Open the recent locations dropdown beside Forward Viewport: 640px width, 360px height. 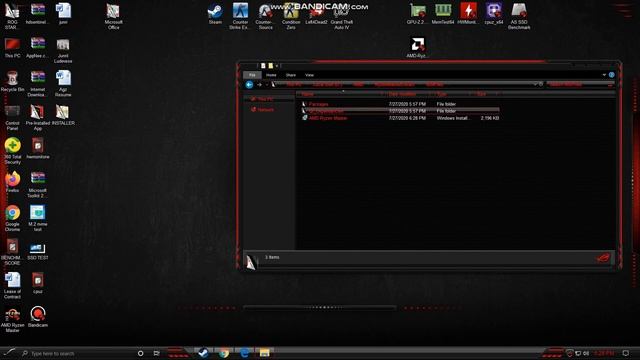(267, 85)
